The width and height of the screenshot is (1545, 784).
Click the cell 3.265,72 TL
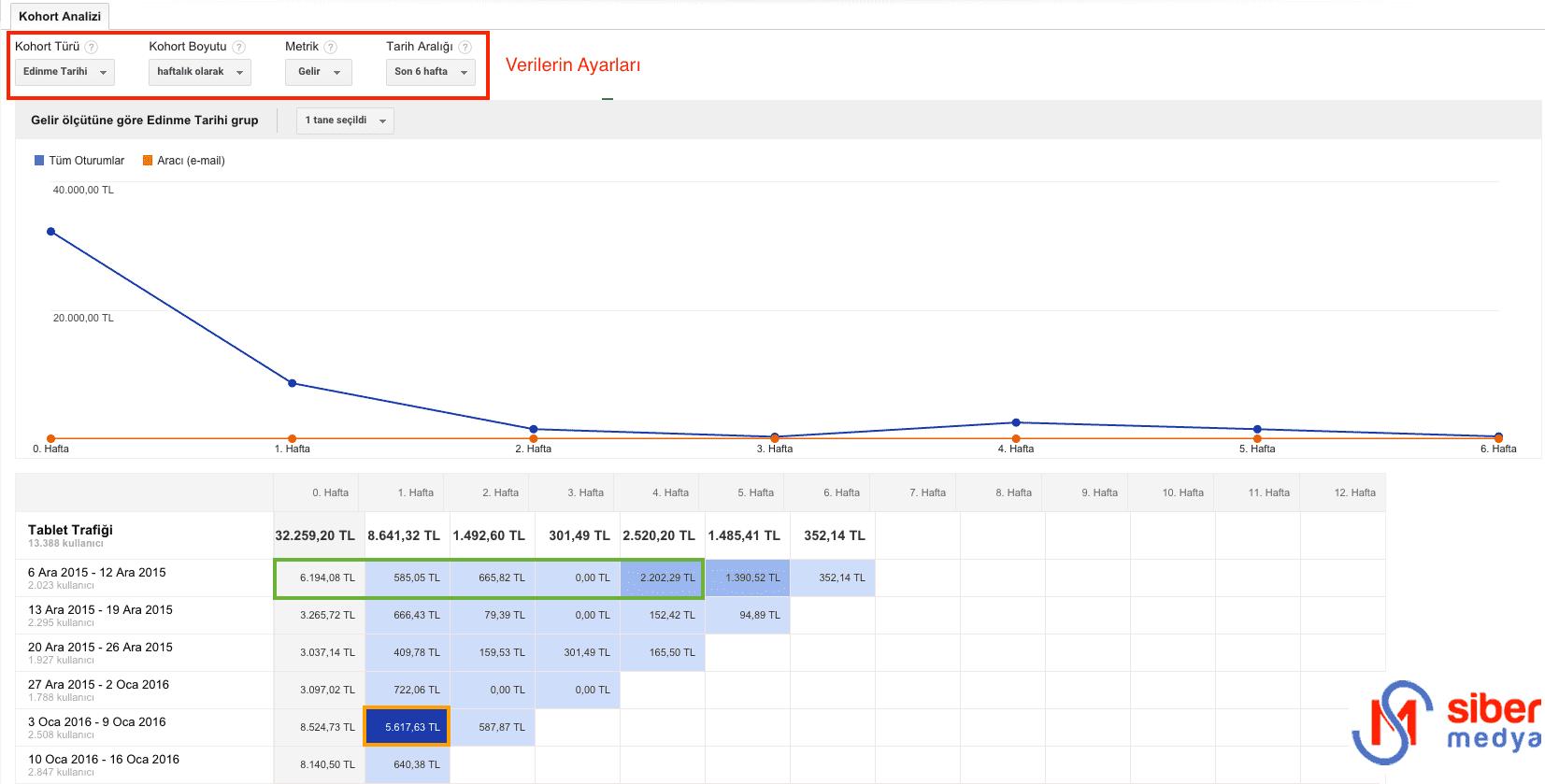click(320, 615)
